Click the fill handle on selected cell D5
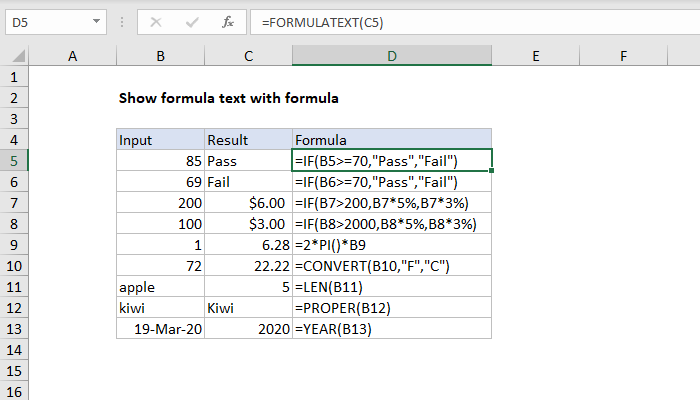This screenshot has height=400, width=700. click(x=491, y=170)
